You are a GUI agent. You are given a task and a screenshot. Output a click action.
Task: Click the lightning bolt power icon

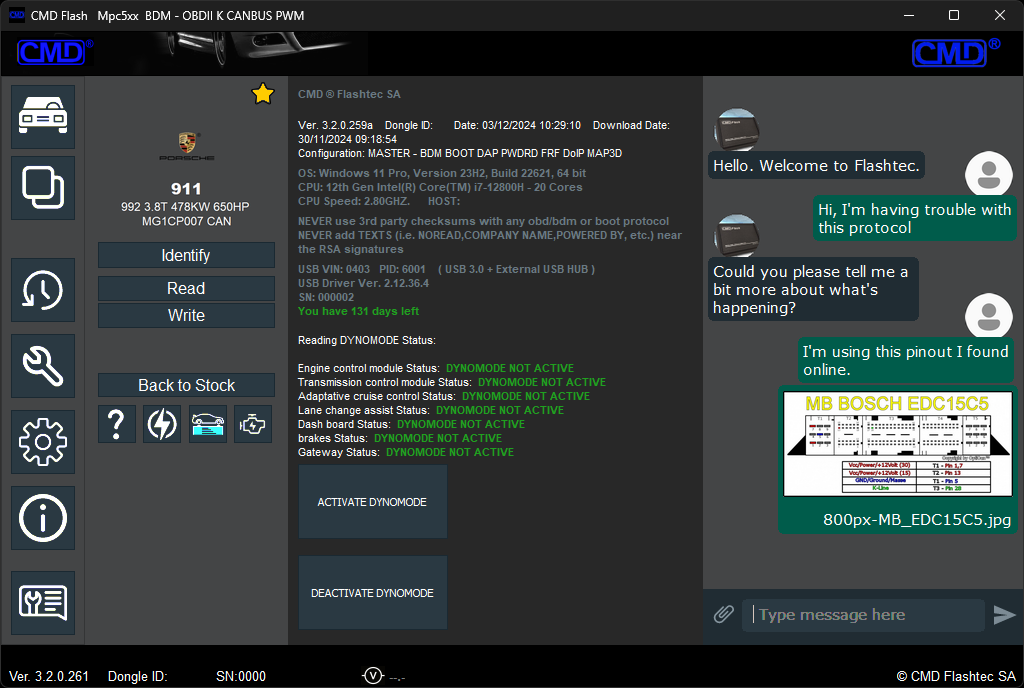[162, 424]
